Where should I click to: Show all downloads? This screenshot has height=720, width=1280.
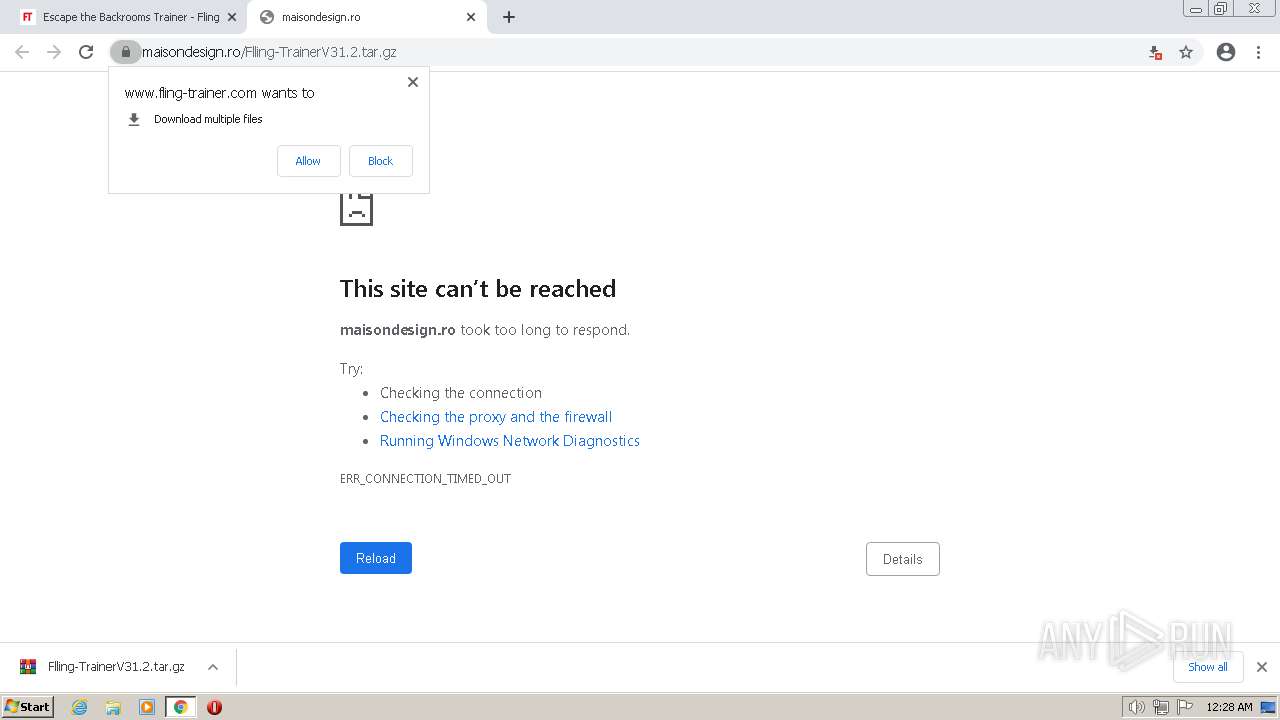click(x=1208, y=667)
